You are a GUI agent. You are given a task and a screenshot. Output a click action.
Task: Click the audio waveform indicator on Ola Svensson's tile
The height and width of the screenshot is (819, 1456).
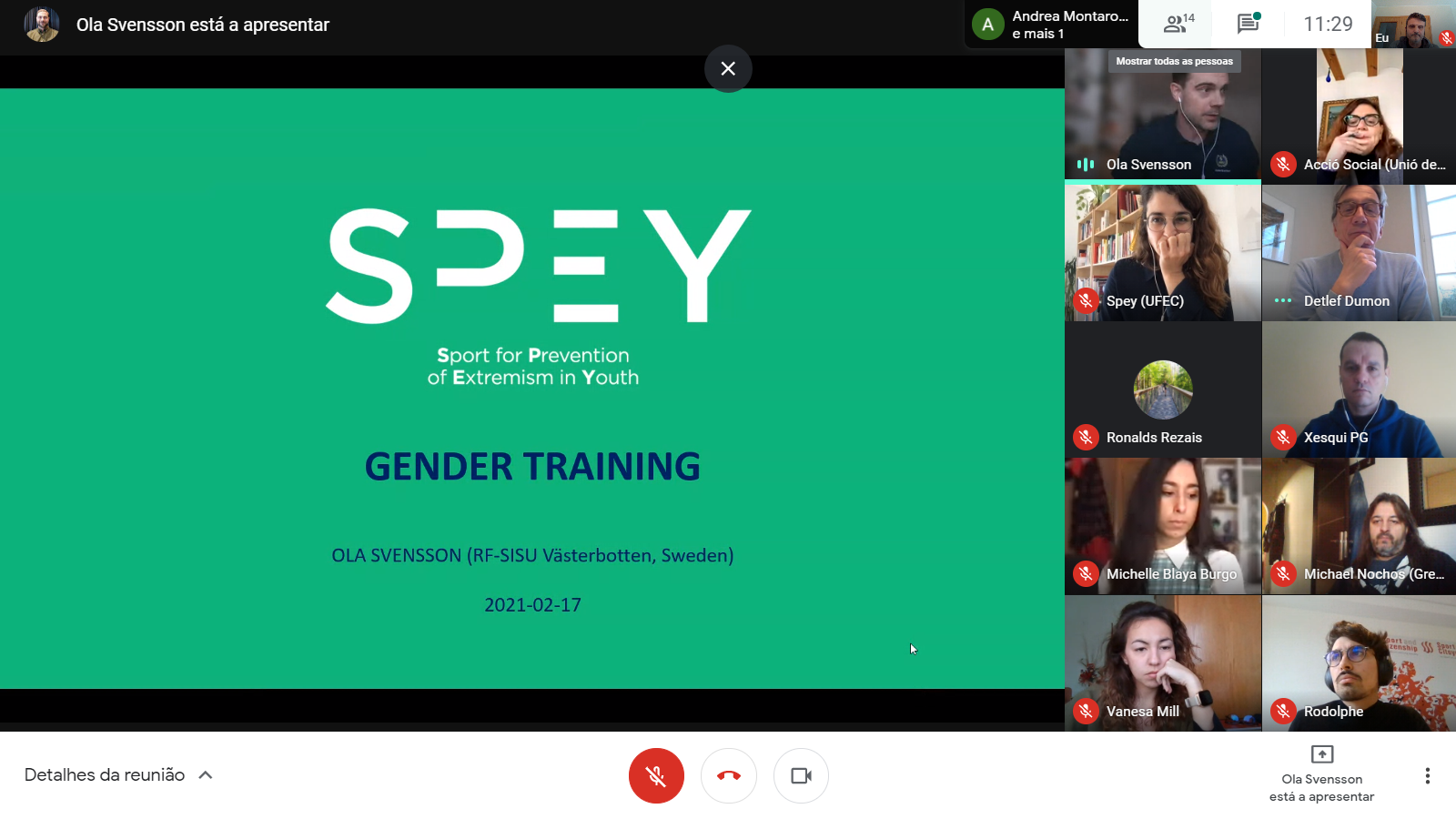coord(1086,164)
